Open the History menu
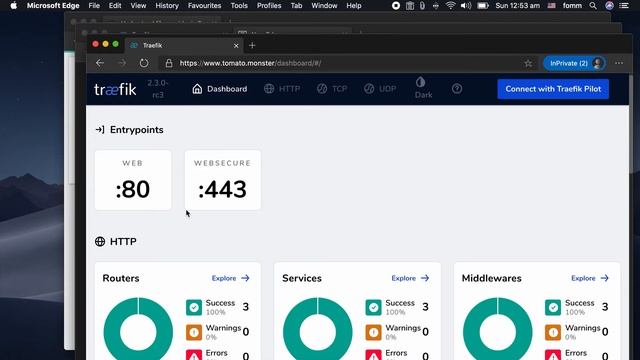 pos(167,6)
